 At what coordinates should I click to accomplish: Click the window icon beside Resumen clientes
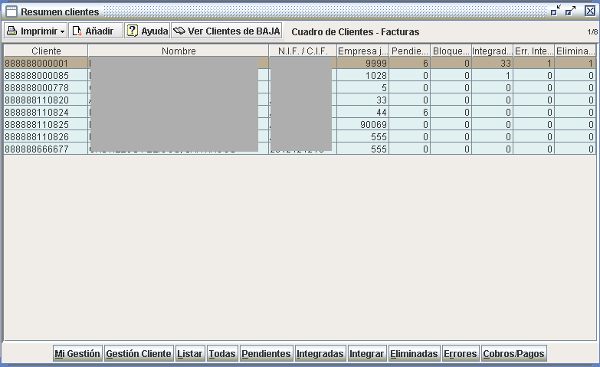click(11, 12)
